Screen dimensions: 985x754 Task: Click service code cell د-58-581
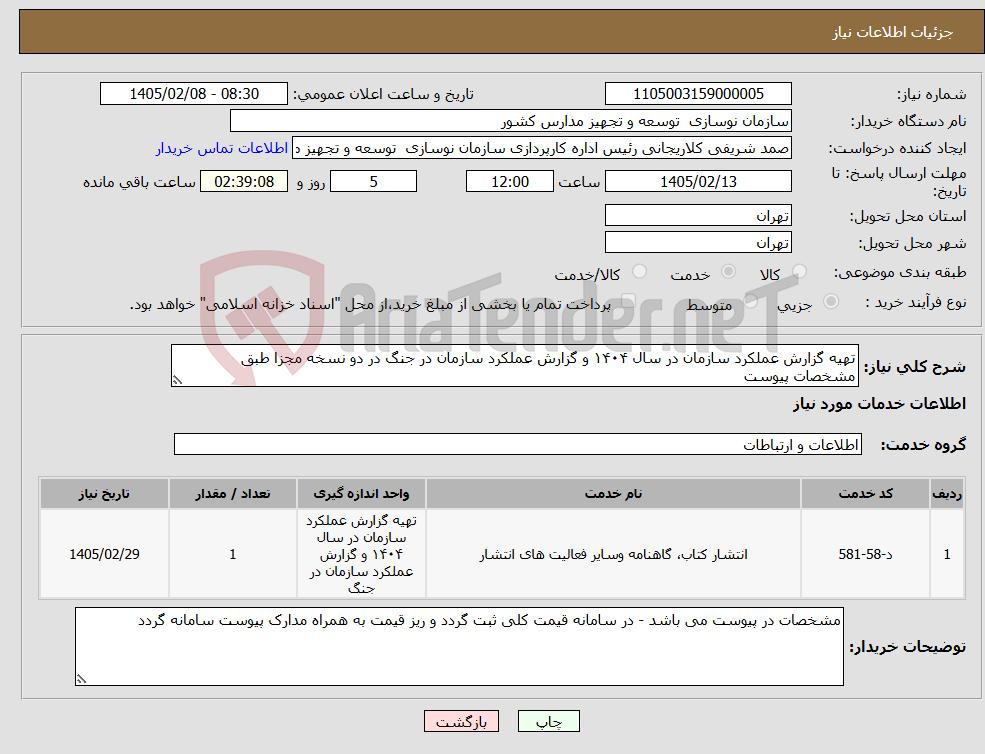865,554
